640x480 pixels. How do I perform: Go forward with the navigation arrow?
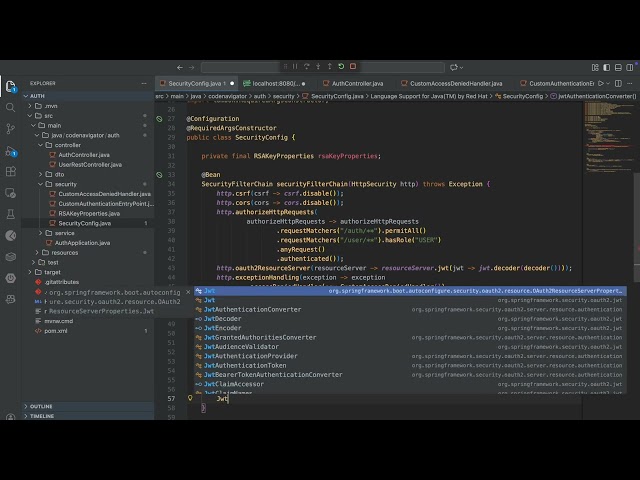192,67
